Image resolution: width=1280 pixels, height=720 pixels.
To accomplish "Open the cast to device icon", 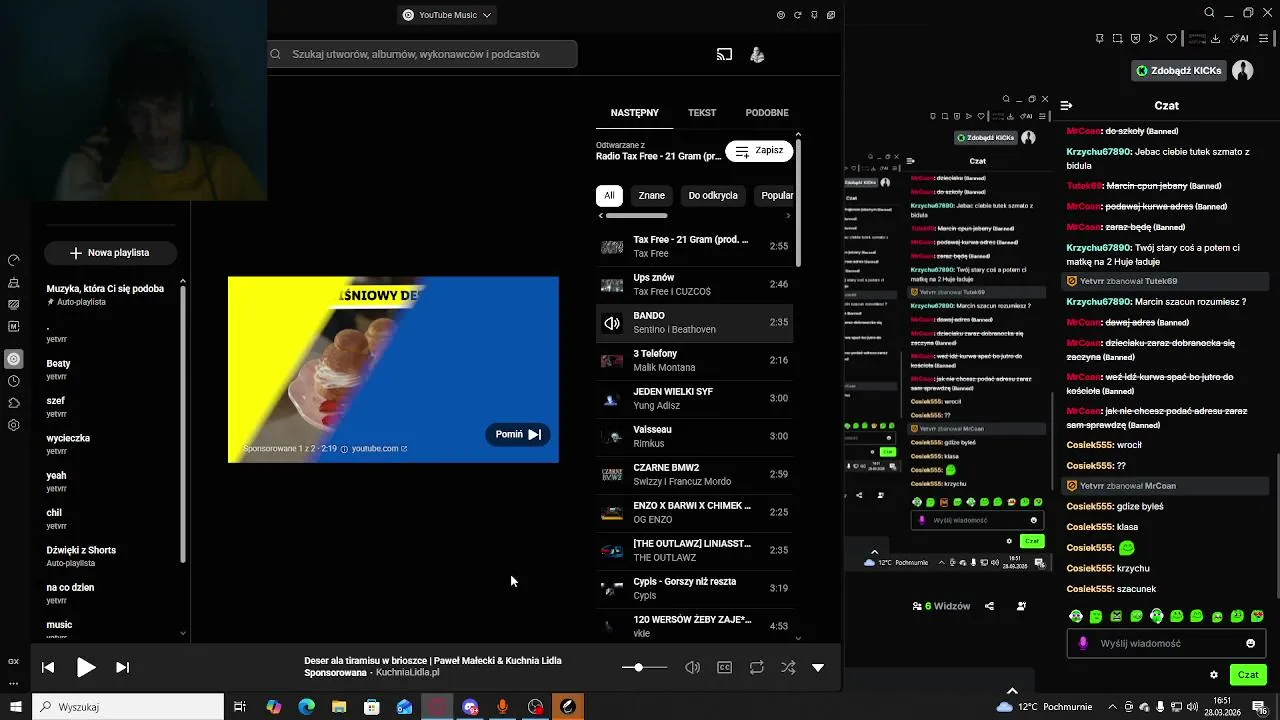I will (x=724, y=55).
